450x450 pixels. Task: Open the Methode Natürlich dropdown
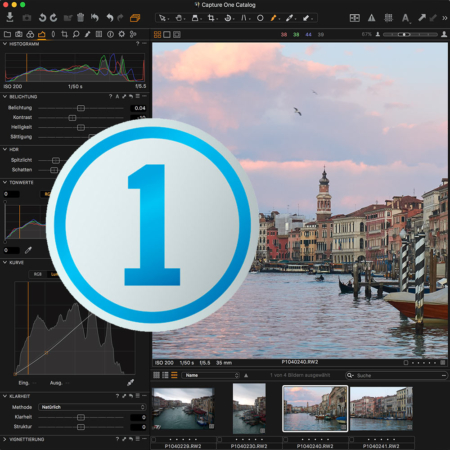coord(92,407)
